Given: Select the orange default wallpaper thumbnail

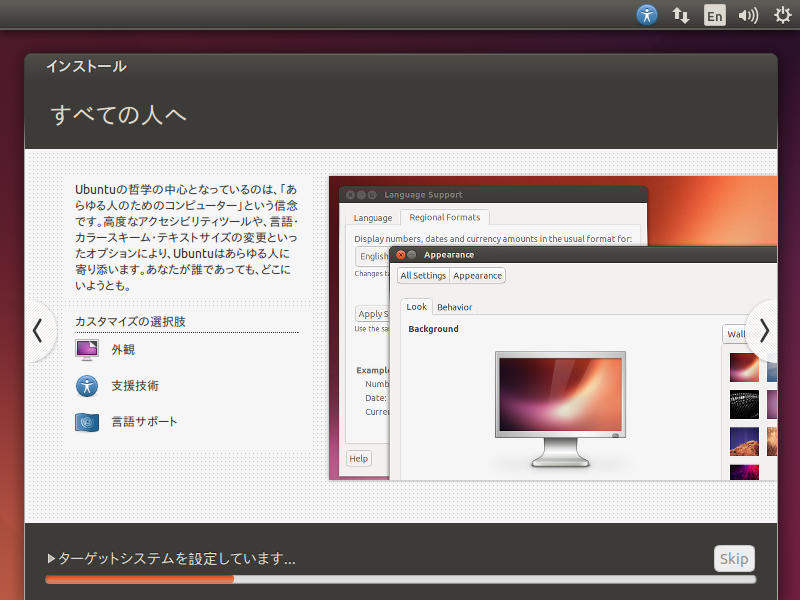Looking at the screenshot, I should click(x=744, y=367).
